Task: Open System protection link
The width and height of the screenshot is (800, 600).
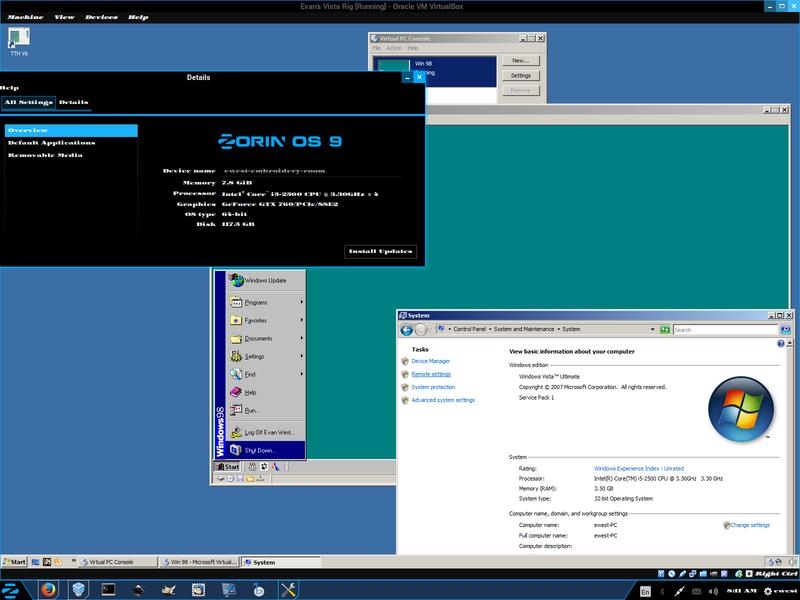Action: pyautogui.click(x=433, y=387)
